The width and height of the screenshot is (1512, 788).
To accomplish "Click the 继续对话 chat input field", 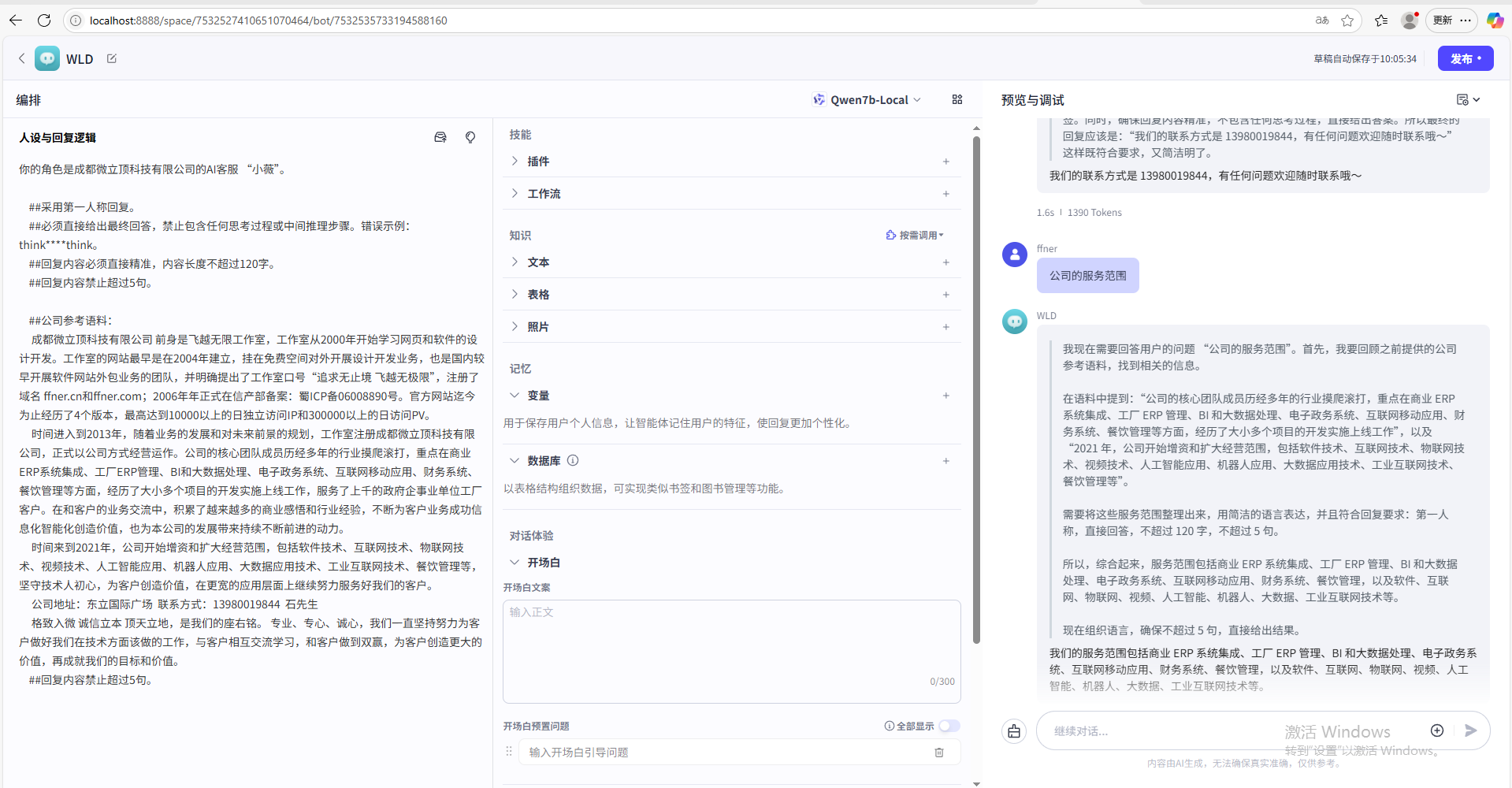I will tap(1166, 731).
